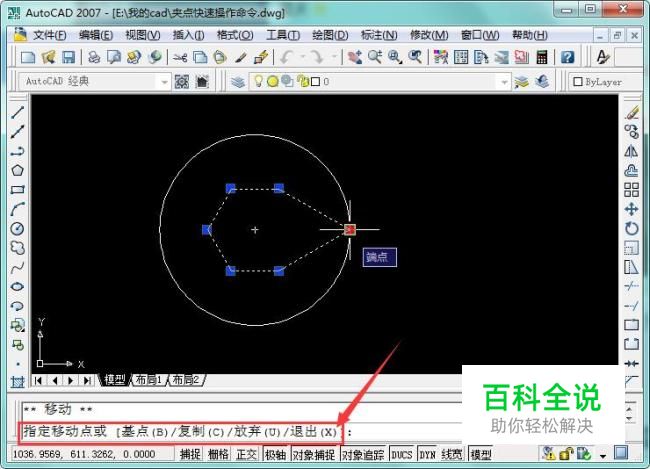Open the 视图(V) menu
The width and height of the screenshot is (650, 469).
pos(143,35)
